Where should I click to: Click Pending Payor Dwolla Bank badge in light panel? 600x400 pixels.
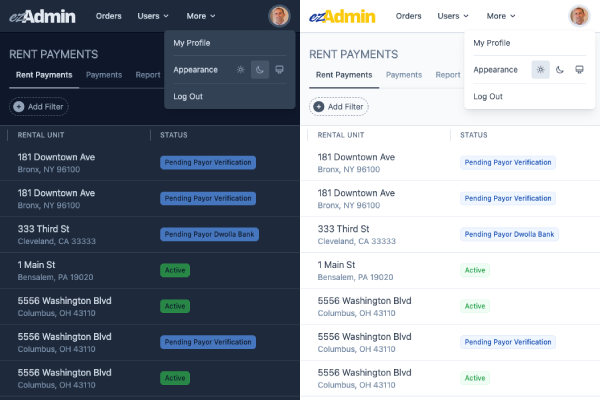pyautogui.click(x=509, y=234)
